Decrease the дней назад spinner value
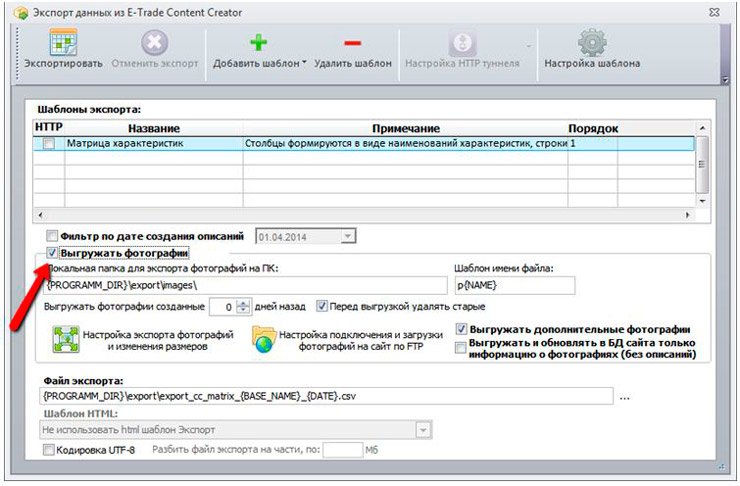The image size is (740, 486). coord(243,310)
